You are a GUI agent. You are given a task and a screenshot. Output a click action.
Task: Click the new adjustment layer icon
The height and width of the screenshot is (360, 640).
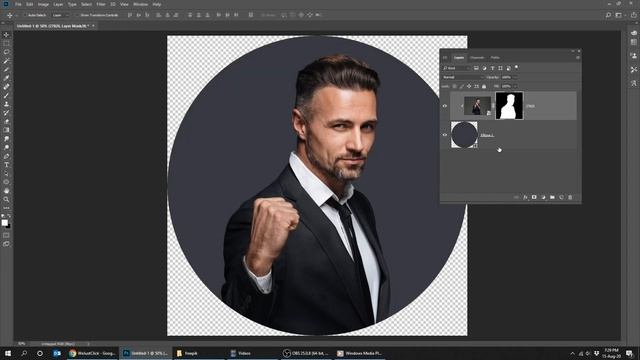543,198
